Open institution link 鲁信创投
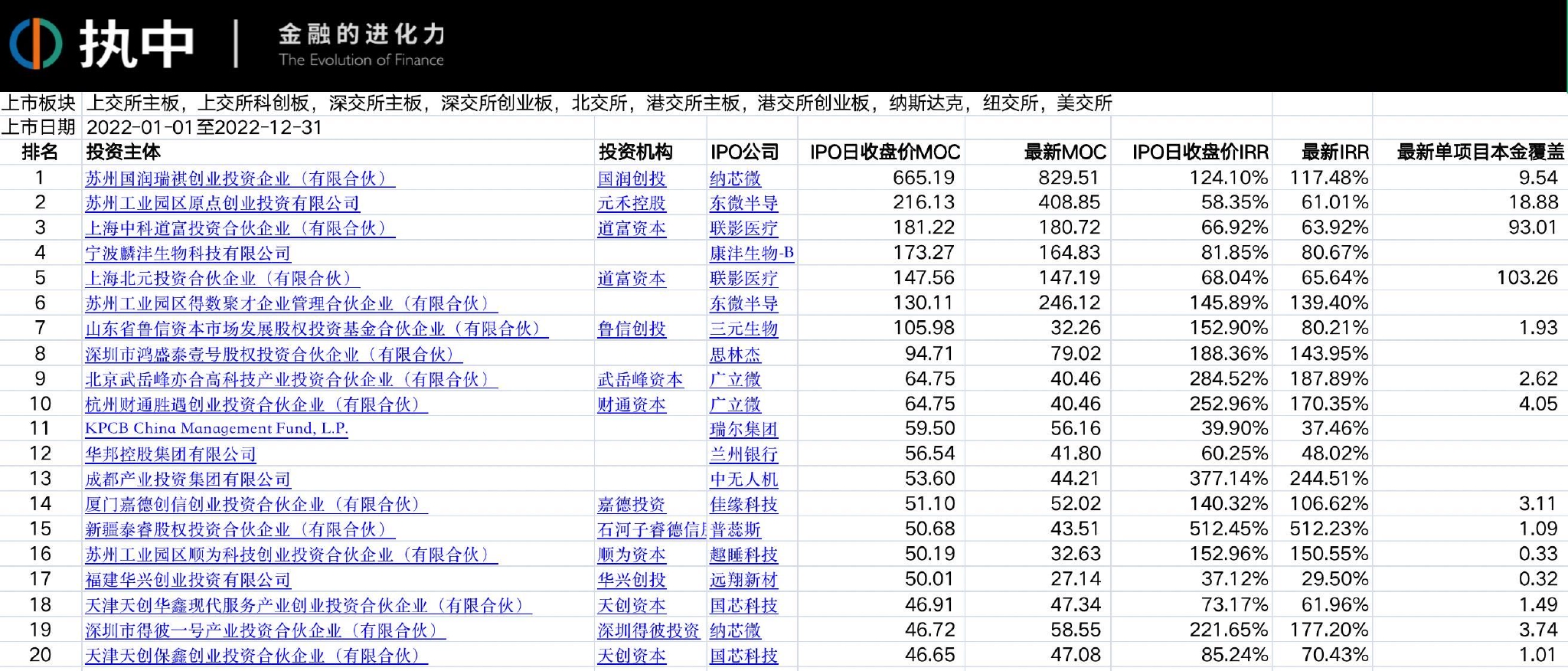The image size is (1568, 671). coord(632,329)
